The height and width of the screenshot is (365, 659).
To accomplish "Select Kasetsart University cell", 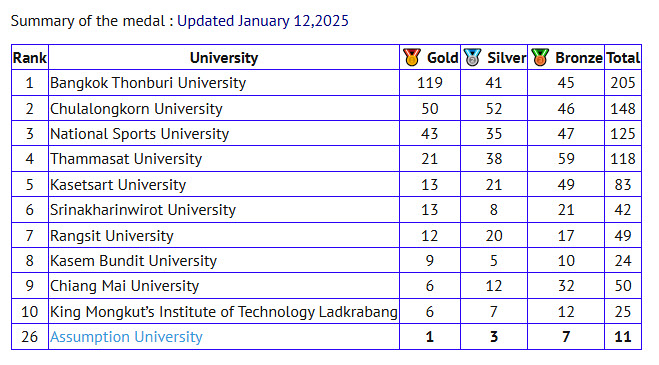I will click(x=224, y=185).
